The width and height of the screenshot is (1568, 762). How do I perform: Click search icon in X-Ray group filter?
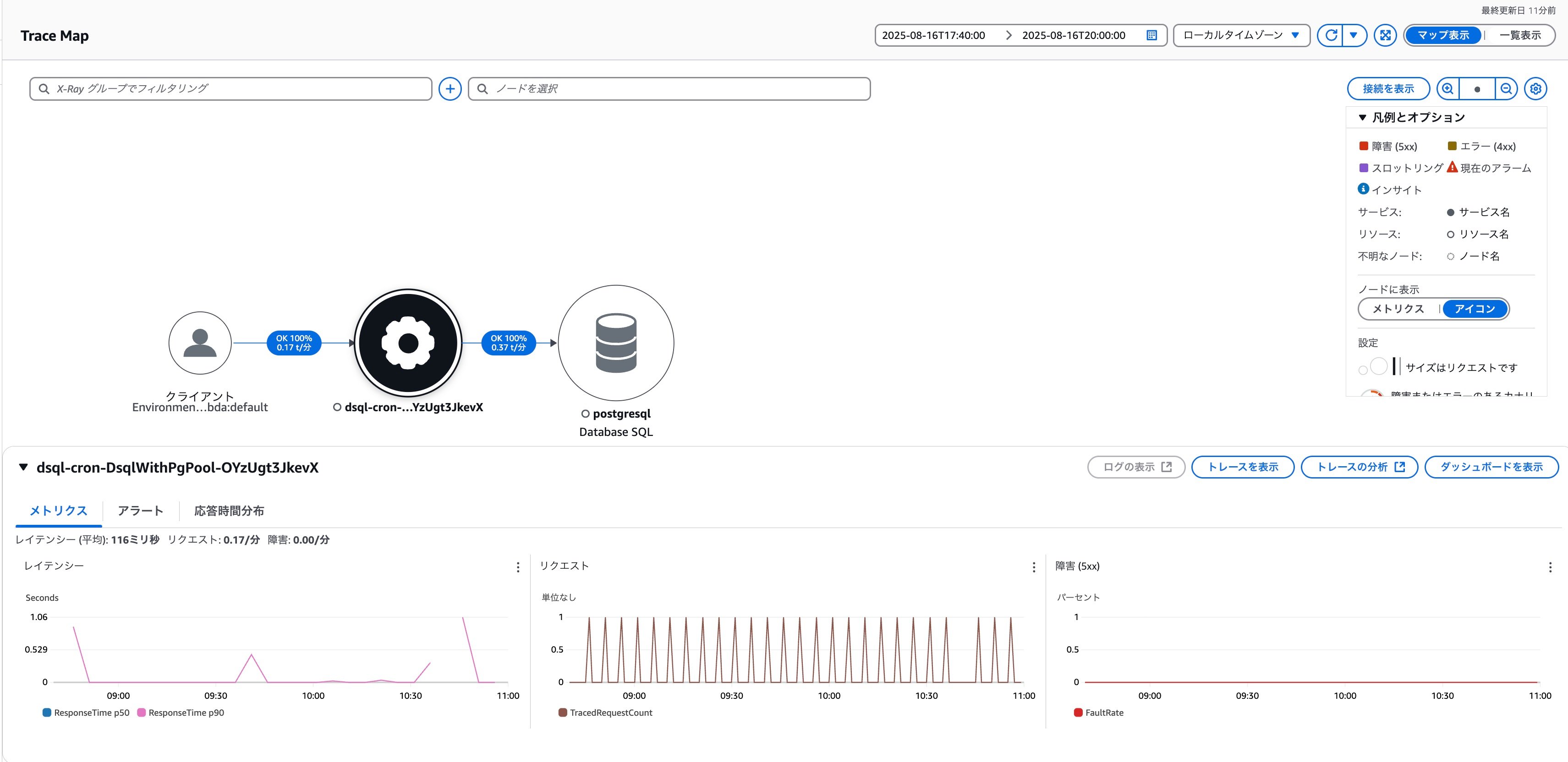[x=44, y=89]
